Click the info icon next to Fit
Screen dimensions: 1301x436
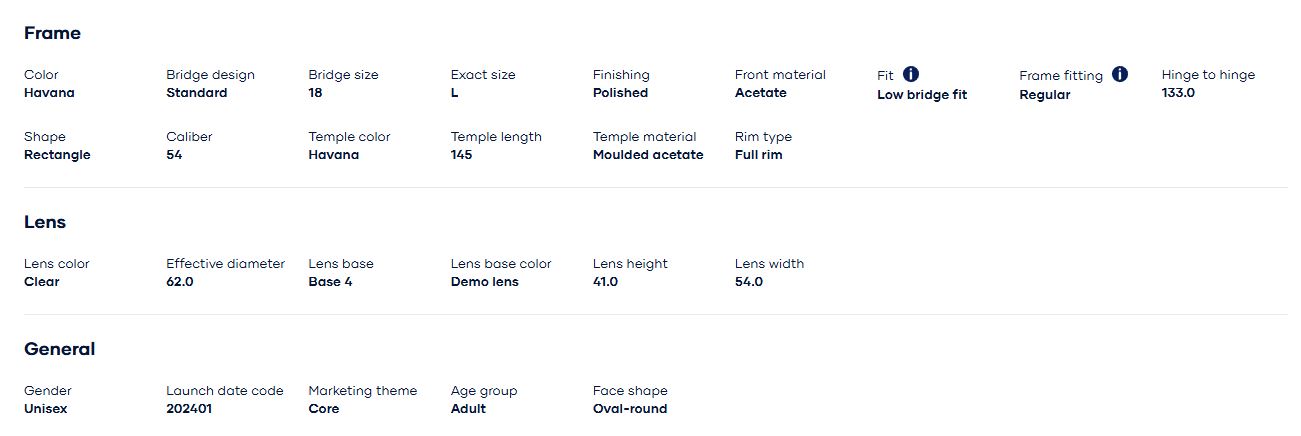(x=911, y=74)
